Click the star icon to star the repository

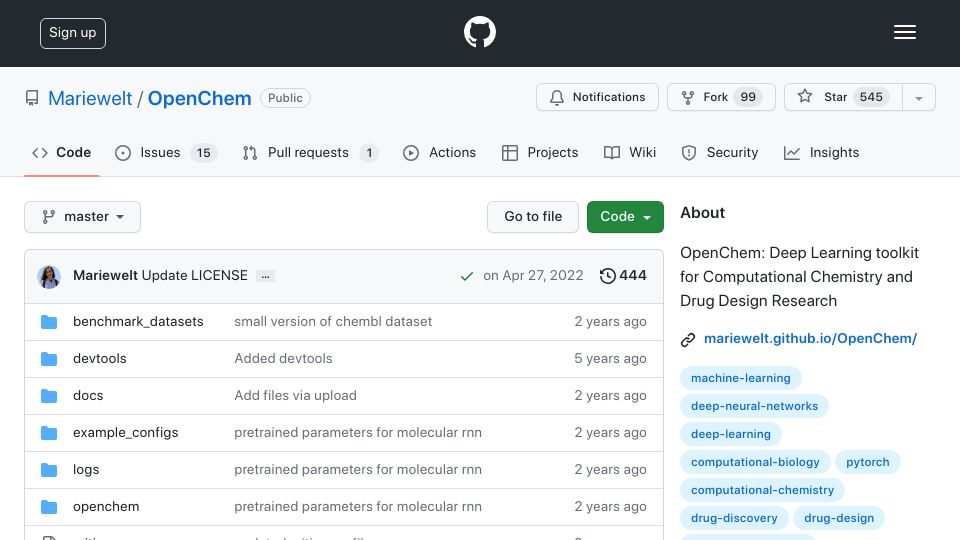[804, 96]
